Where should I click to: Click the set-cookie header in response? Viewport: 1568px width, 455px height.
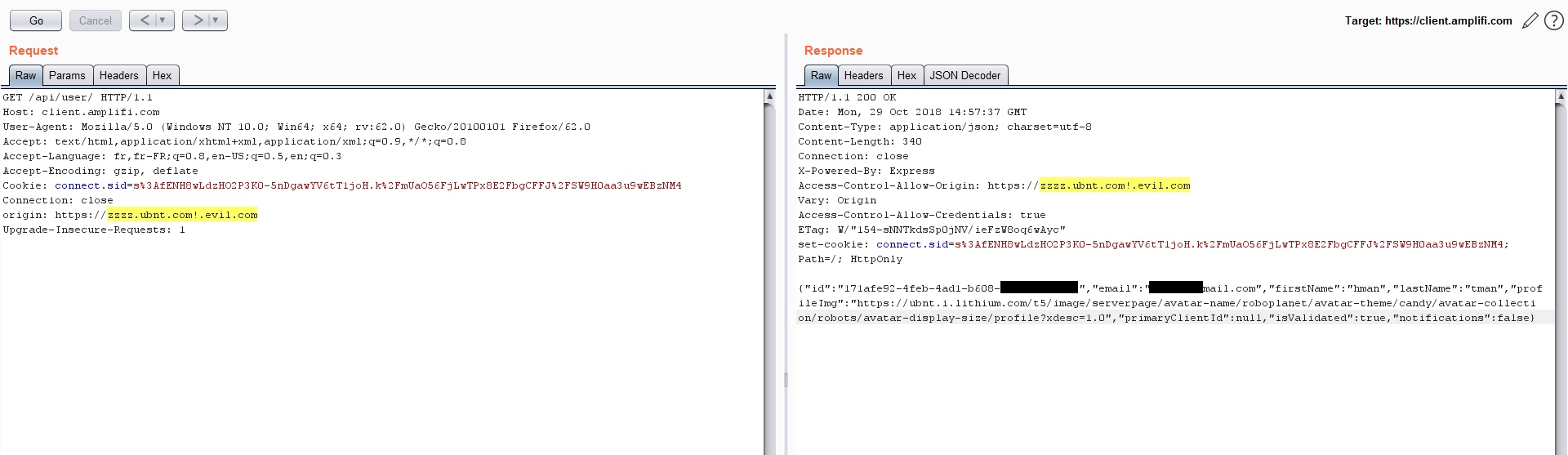coord(1154,244)
